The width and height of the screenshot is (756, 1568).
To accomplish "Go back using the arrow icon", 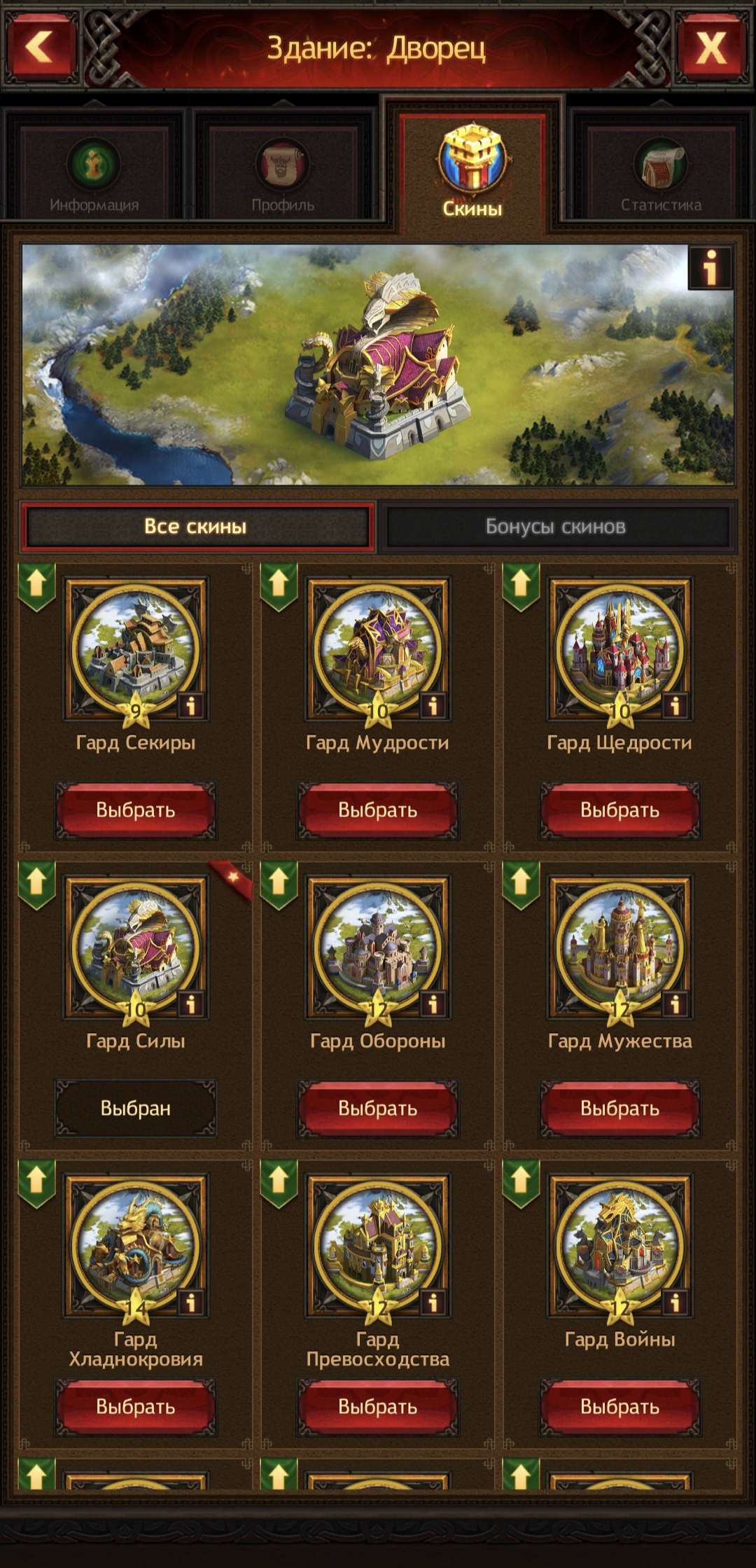I will [x=40, y=48].
